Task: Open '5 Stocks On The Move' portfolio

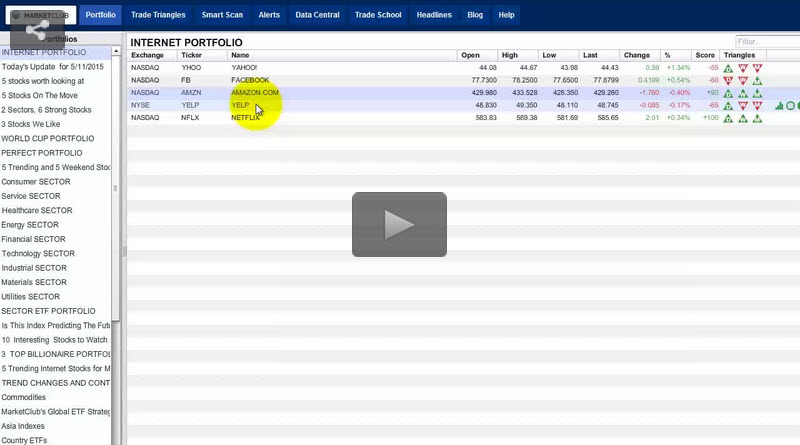Action: click(x=39, y=95)
